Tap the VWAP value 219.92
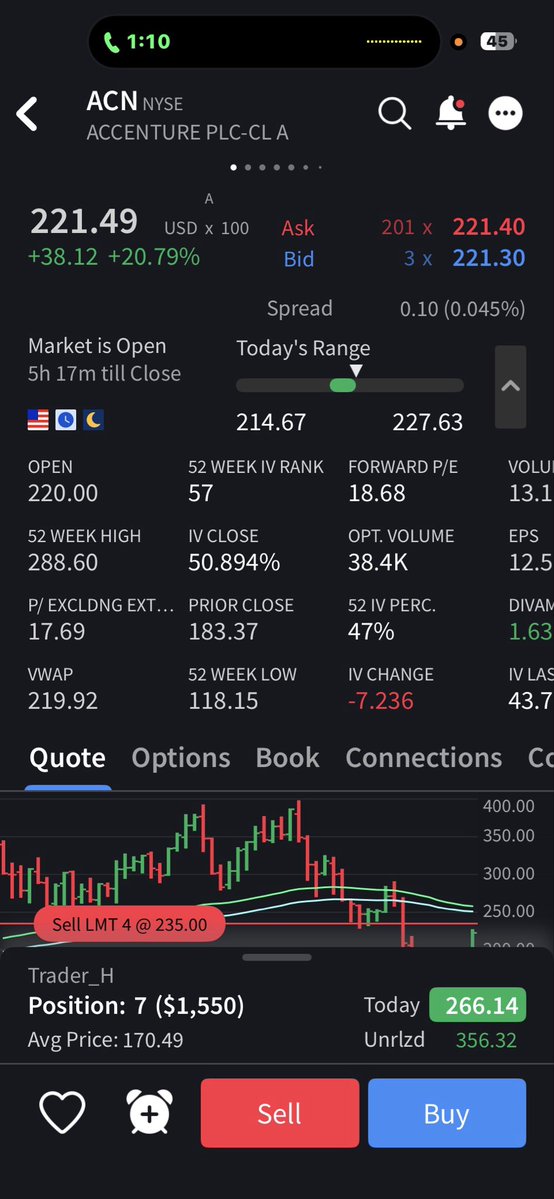 (x=63, y=701)
